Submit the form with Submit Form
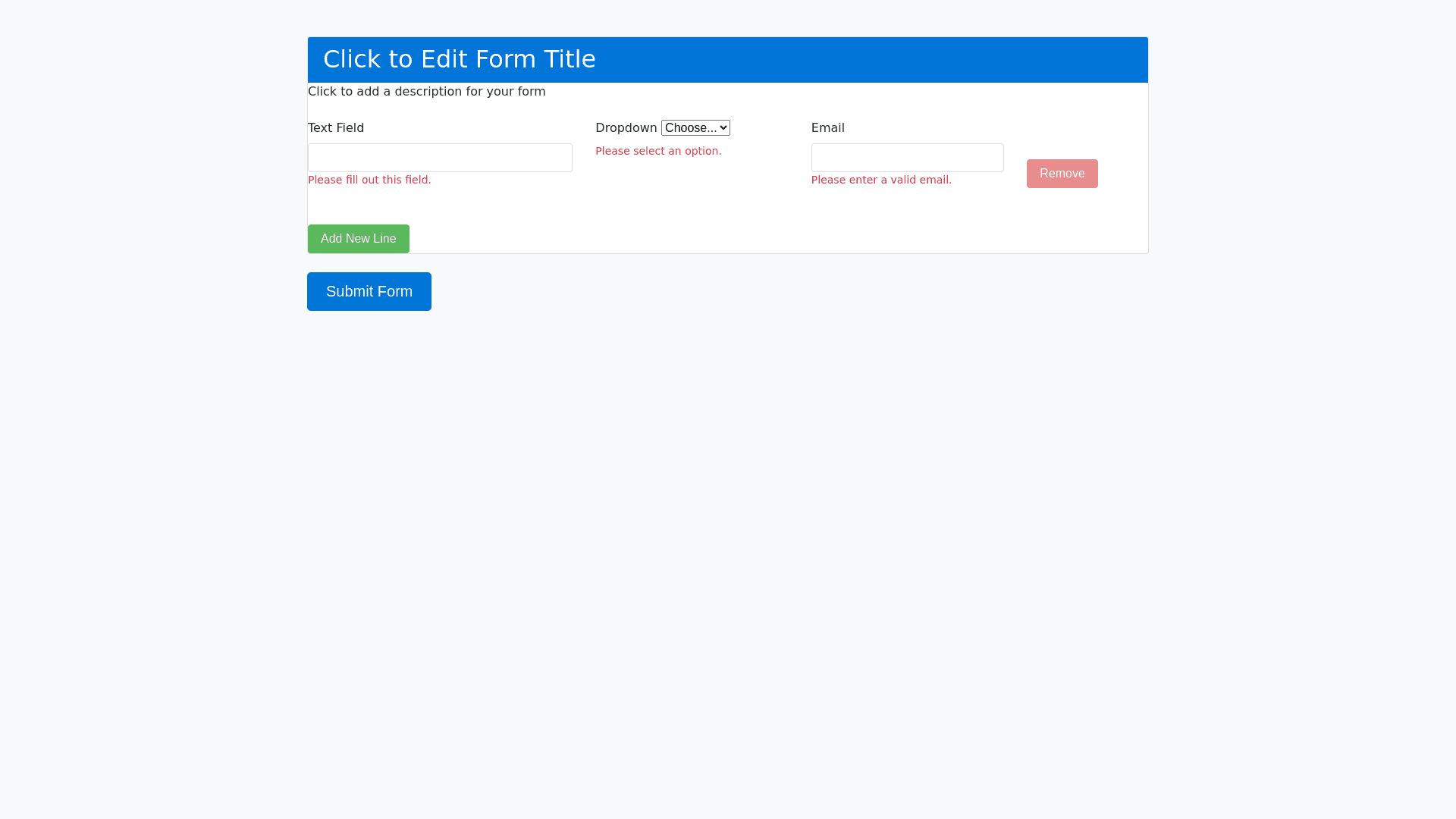Viewport: 1456px width, 819px height. pyautogui.click(x=369, y=291)
